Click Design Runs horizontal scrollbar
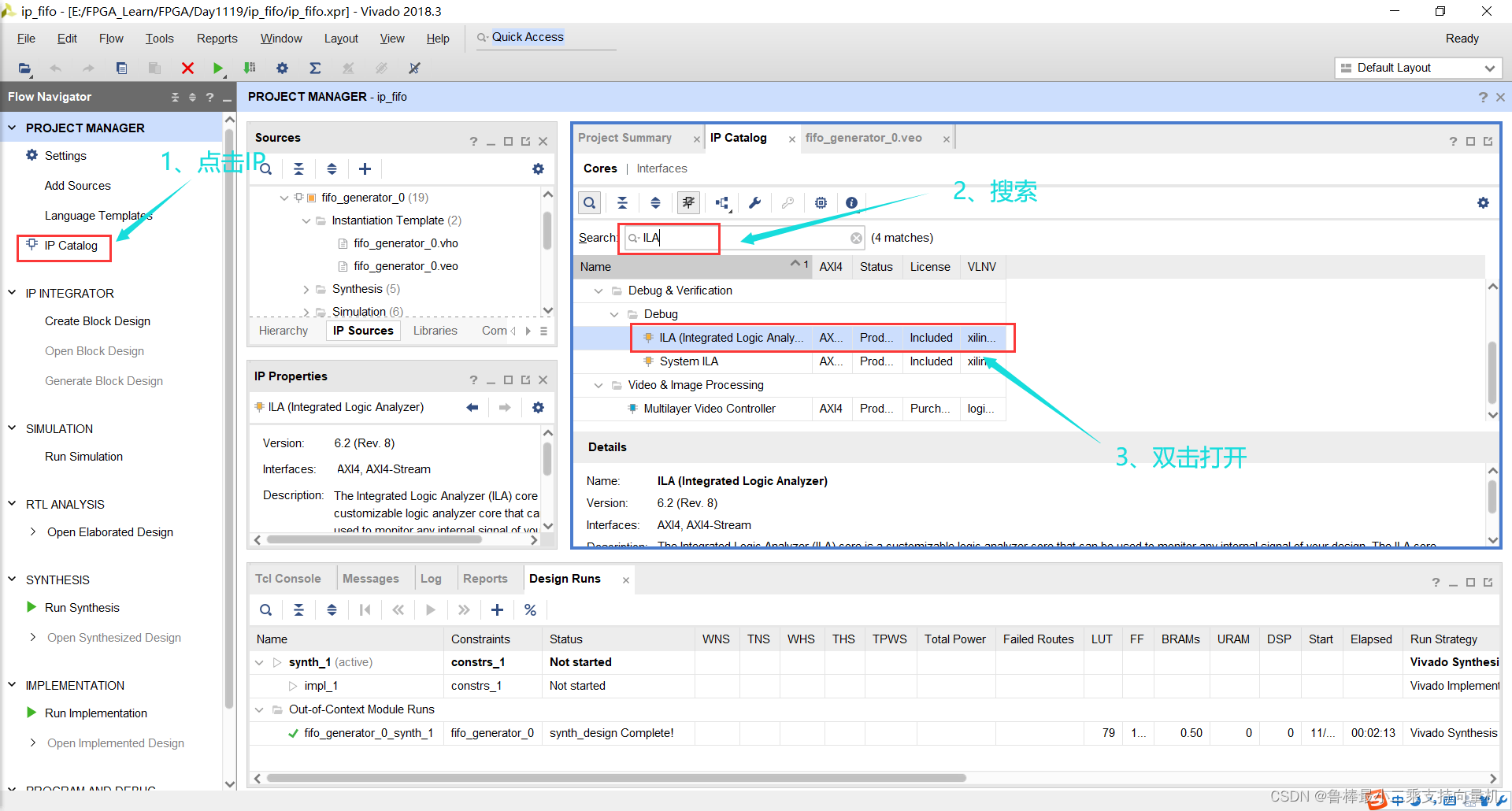The image size is (1512, 811). 616,778
